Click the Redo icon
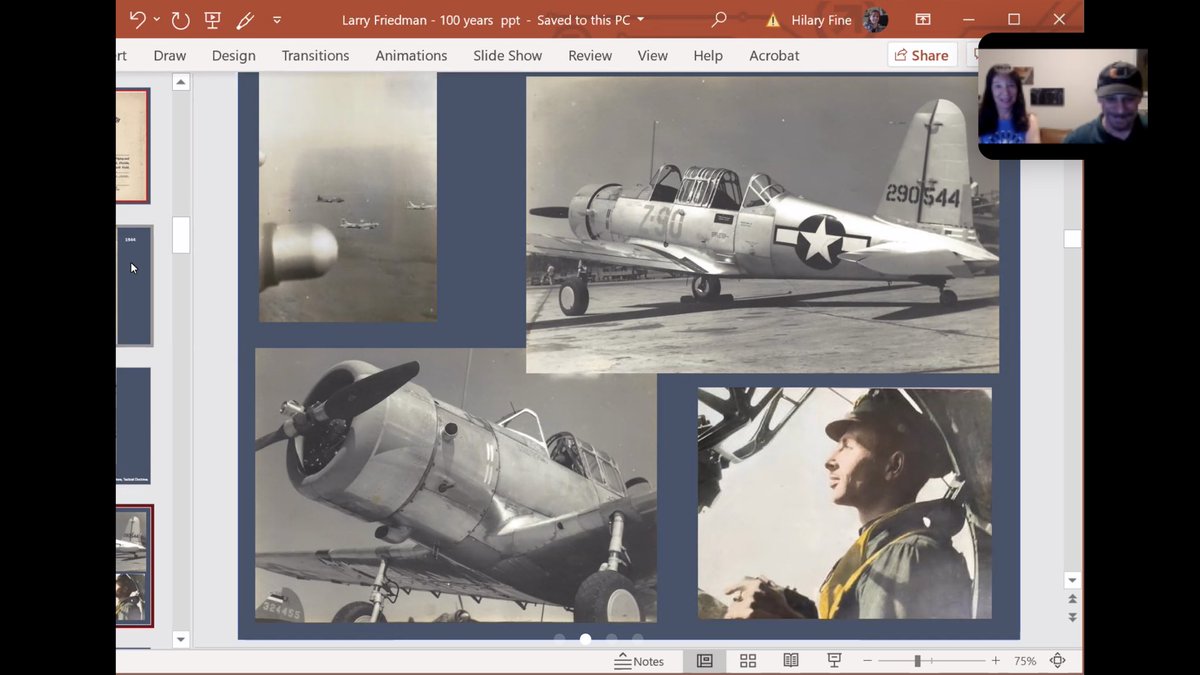Viewport: 1200px width, 675px height. click(180, 20)
